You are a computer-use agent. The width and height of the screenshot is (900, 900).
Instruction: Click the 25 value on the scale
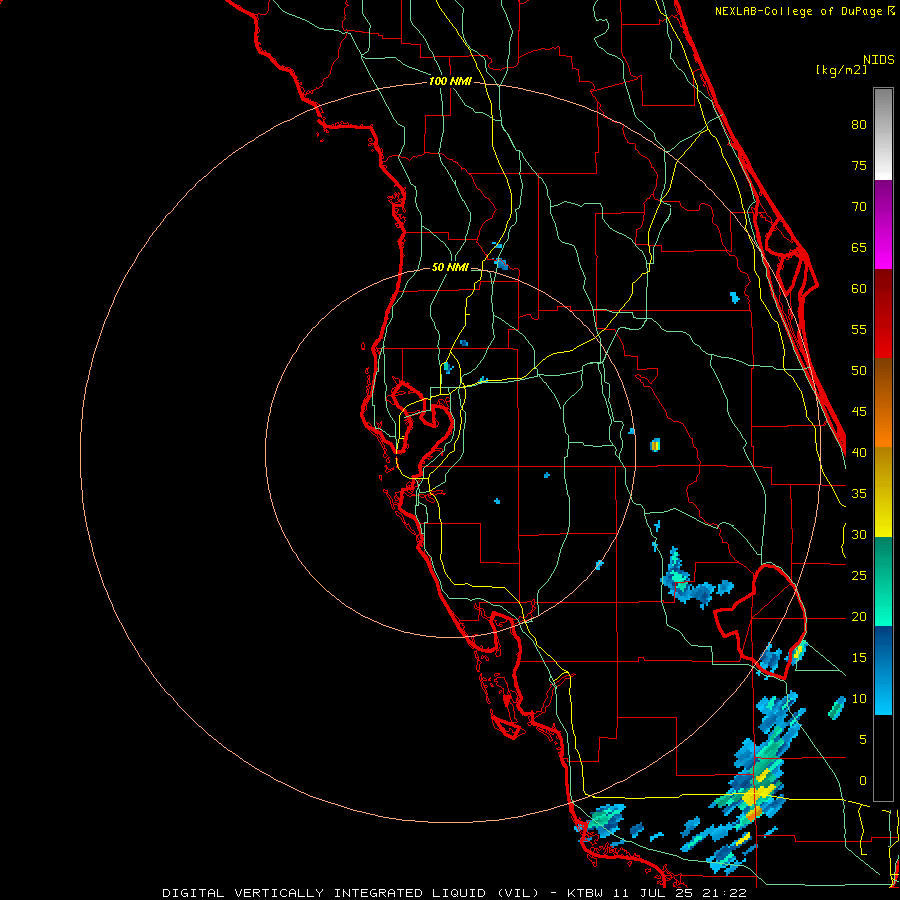pyautogui.click(x=859, y=576)
